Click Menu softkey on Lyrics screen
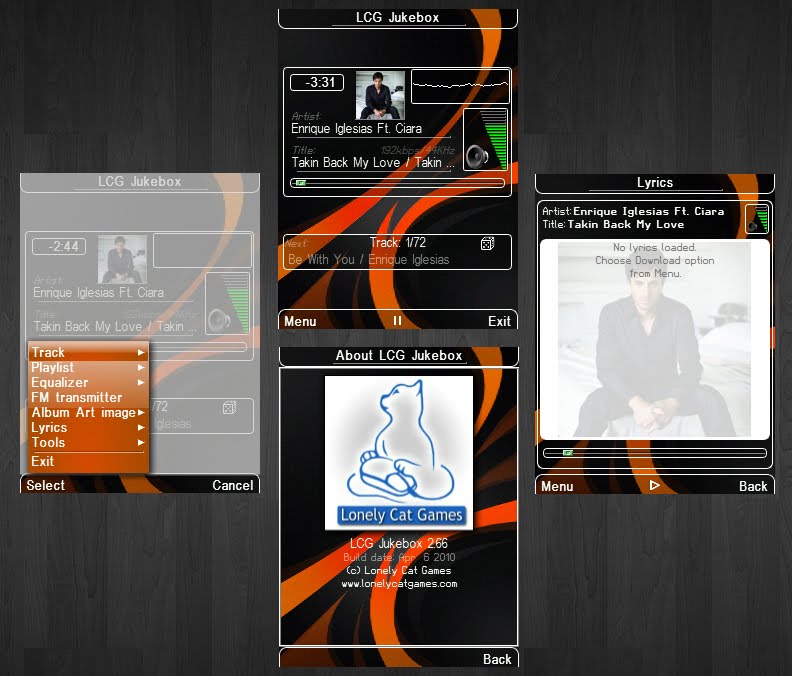Viewport: 792px width, 676px height. [x=557, y=487]
